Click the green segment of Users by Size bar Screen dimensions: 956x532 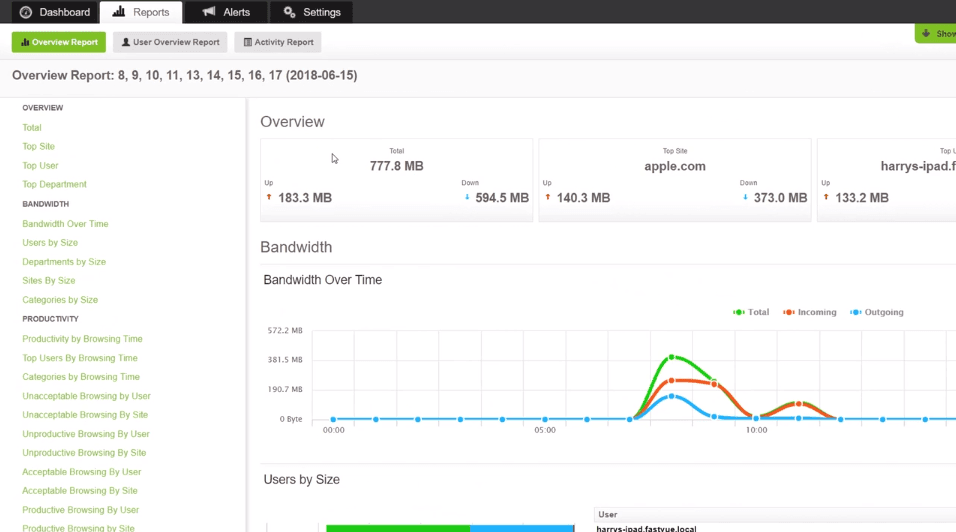tap(398, 528)
